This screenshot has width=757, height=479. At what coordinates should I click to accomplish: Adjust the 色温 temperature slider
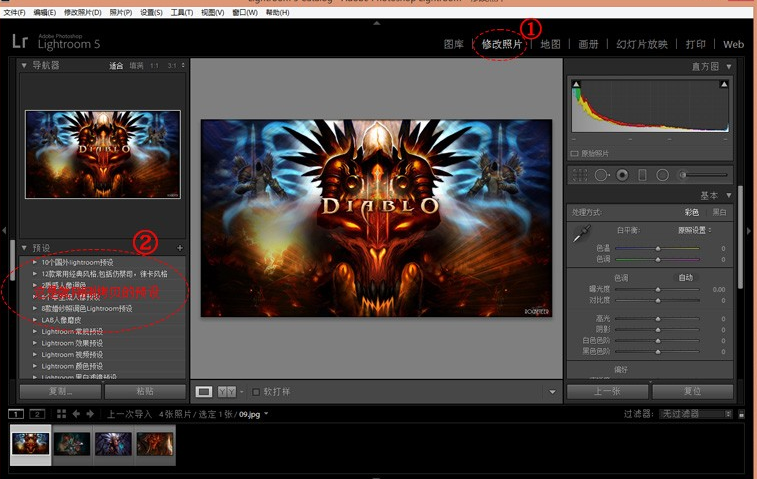click(658, 248)
